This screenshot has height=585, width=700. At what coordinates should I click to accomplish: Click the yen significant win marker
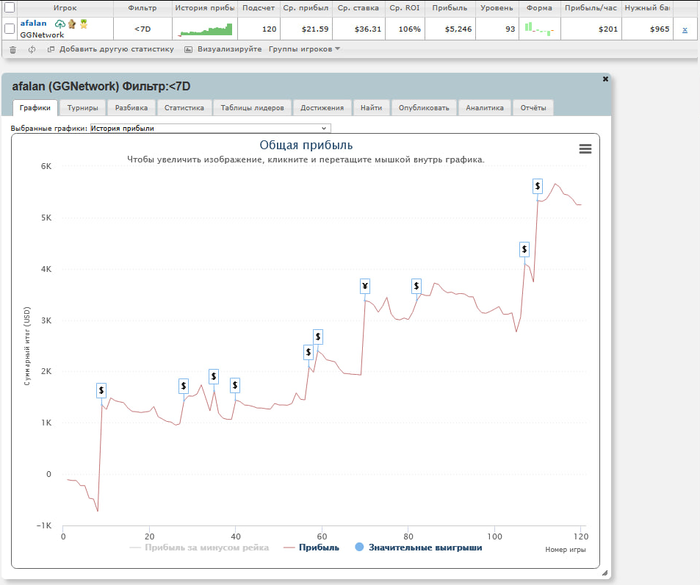click(x=365, y=286)
